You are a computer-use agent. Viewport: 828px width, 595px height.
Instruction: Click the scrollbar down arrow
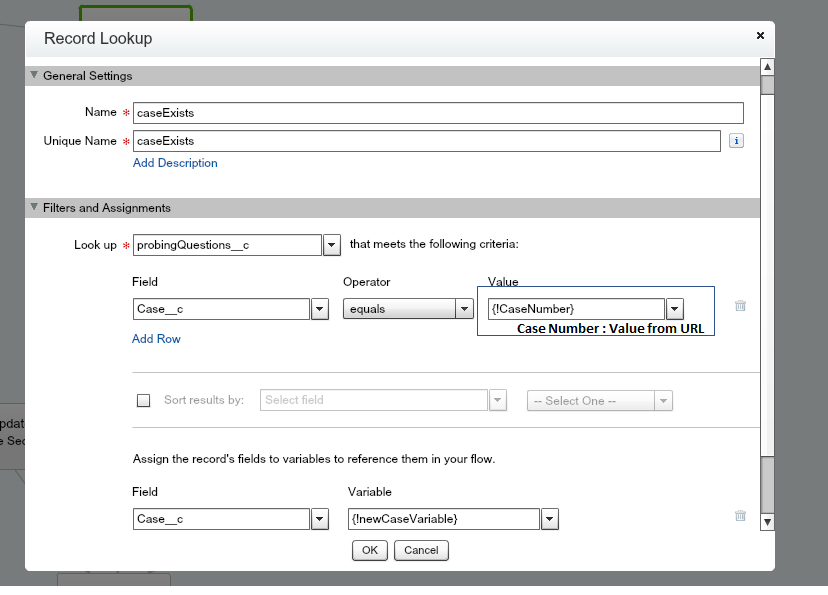767,521
